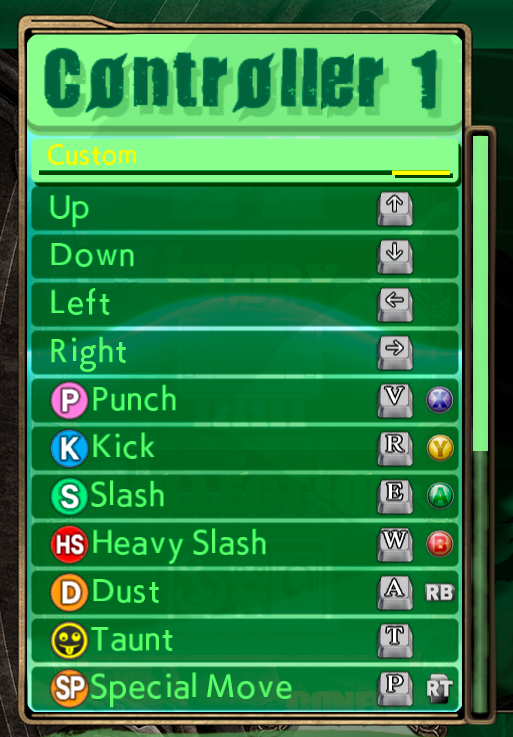Click the down arrow key icon
Screen dimensions: 513x737
click(x=395, y=257)
